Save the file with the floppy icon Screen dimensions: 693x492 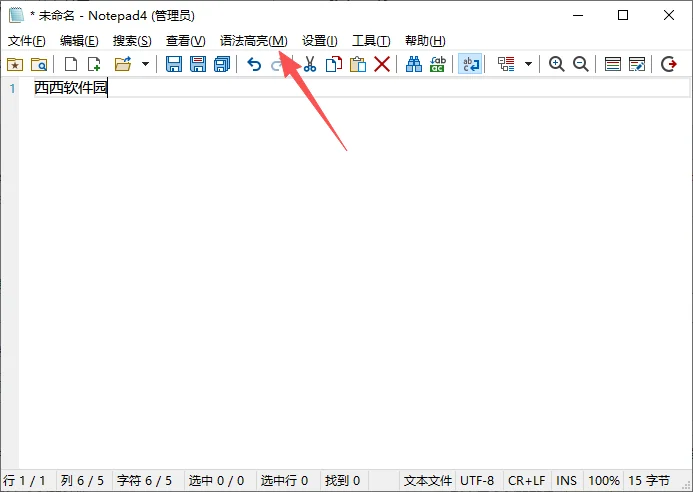[174, 65]
